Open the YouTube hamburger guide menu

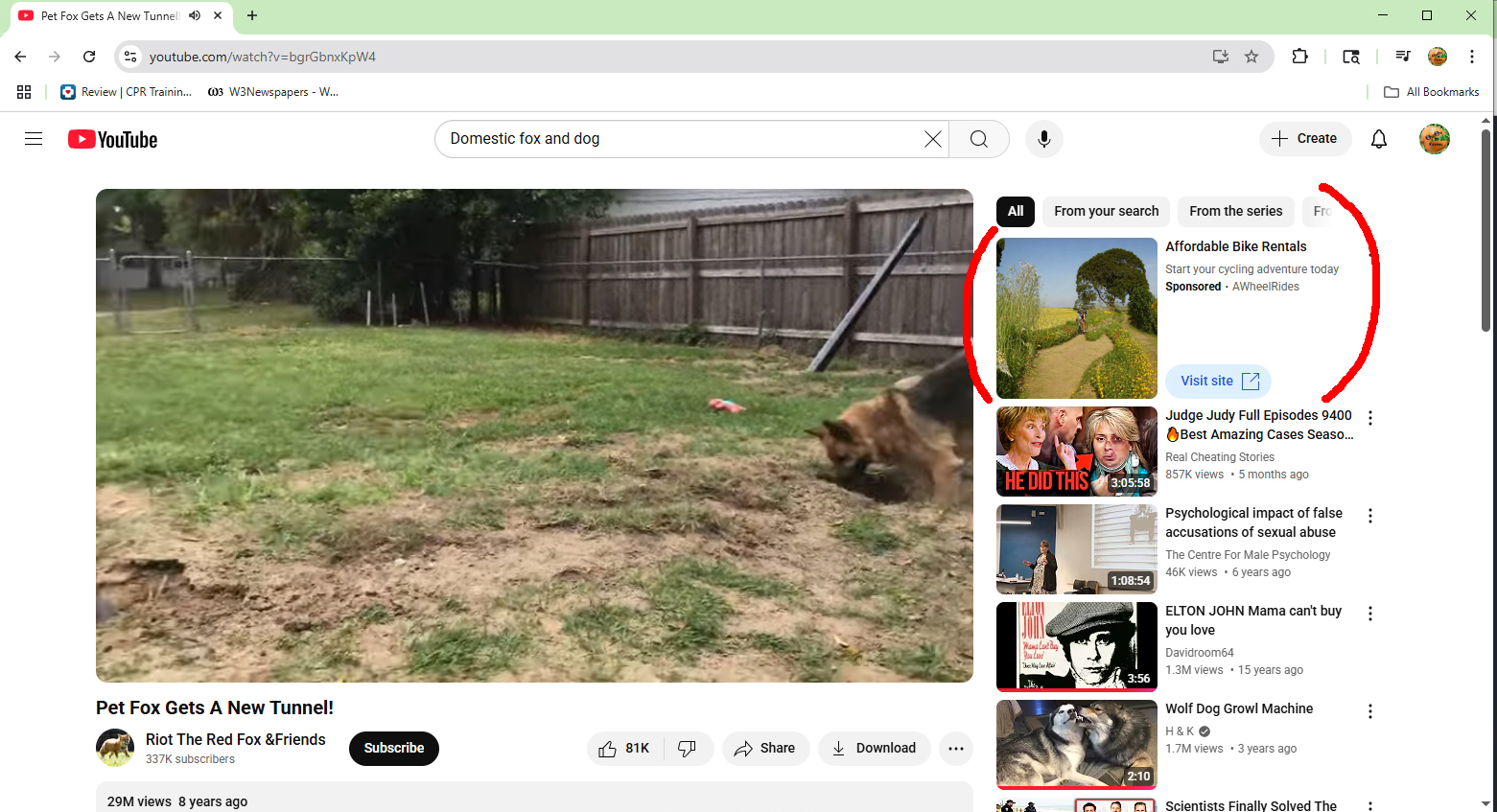click(x=34, y=139)
